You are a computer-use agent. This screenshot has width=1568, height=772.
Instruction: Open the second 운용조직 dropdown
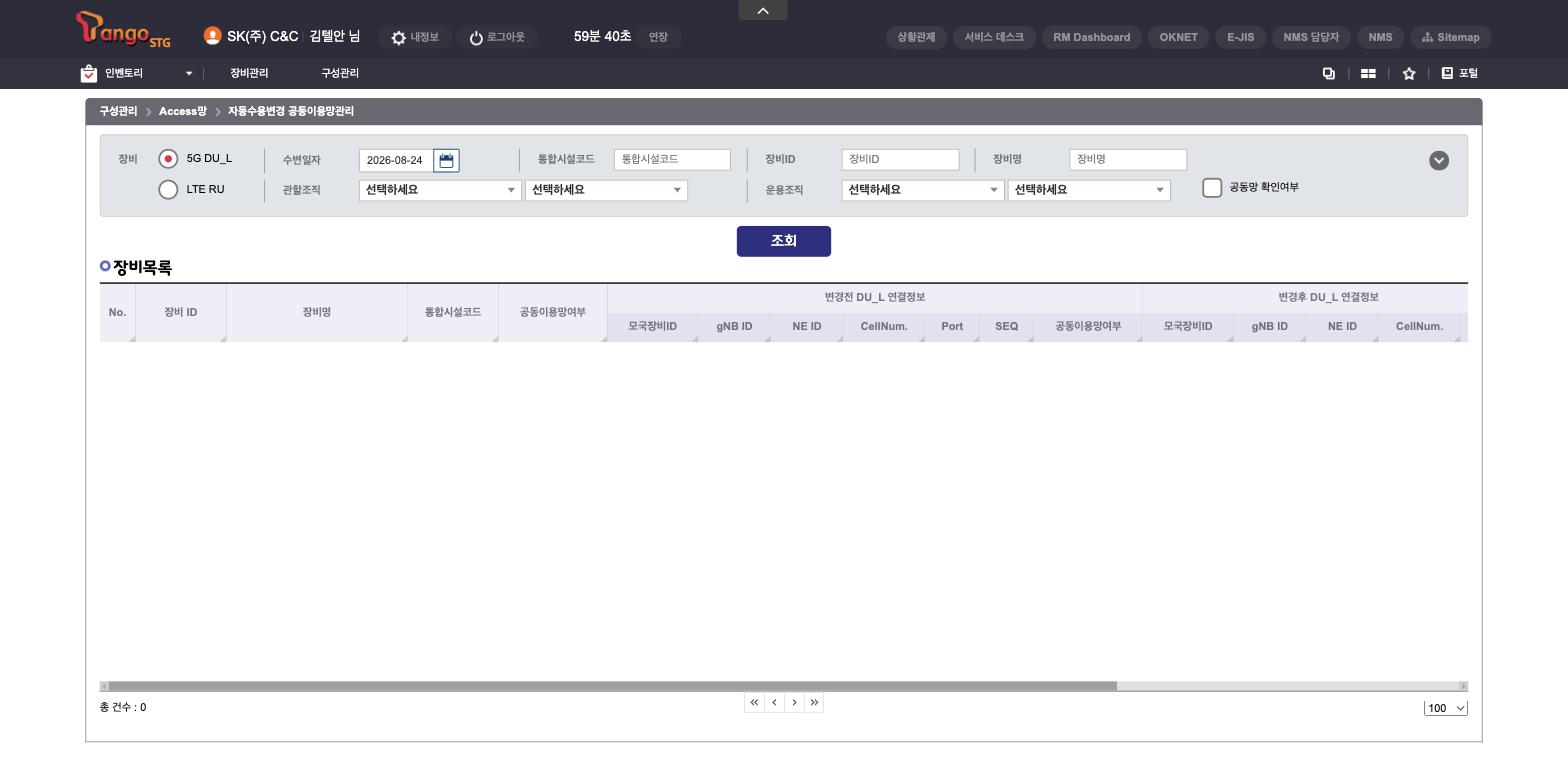click(x=1089, y=190)
